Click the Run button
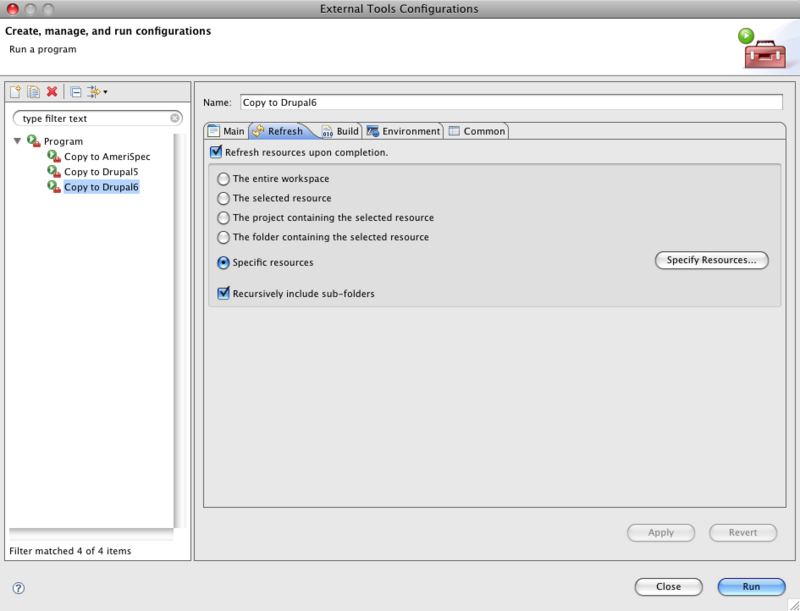Screen dimensions: 800x611 pyautogui.click(x=751, y=587)
